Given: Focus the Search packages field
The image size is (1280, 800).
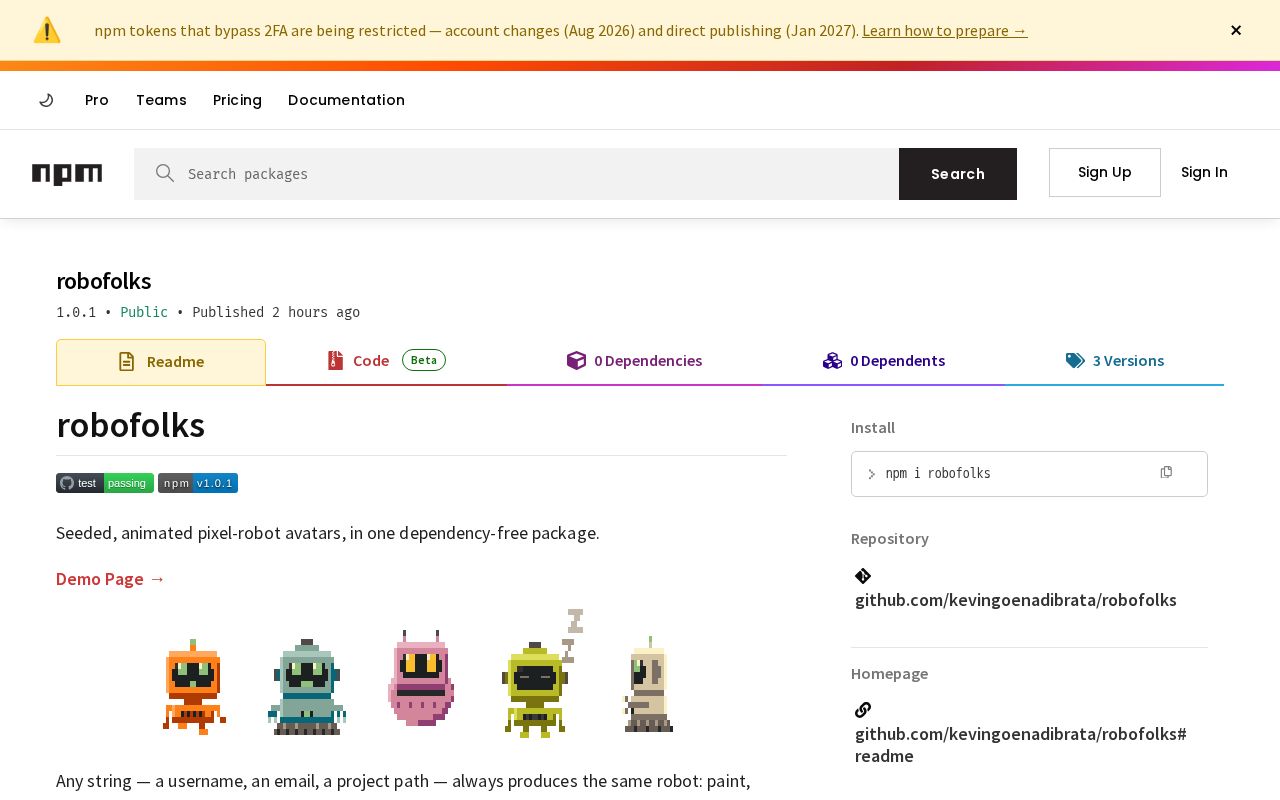Looking at the screenshot, I should point(516,174).
